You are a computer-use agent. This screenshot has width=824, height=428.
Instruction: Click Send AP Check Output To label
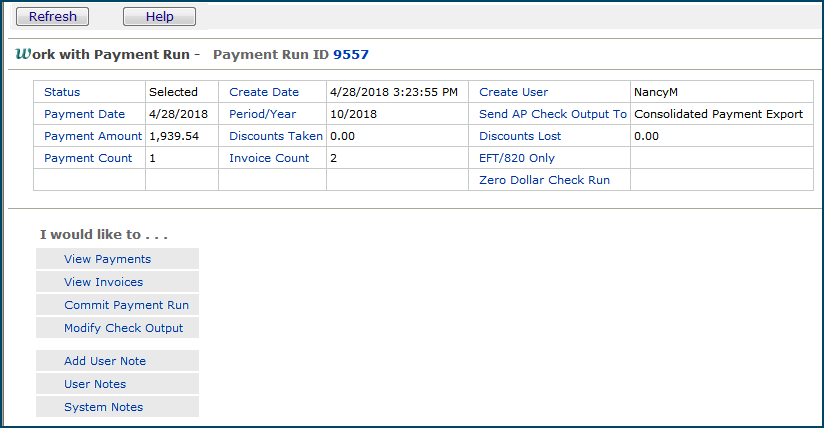click(553, 114)
